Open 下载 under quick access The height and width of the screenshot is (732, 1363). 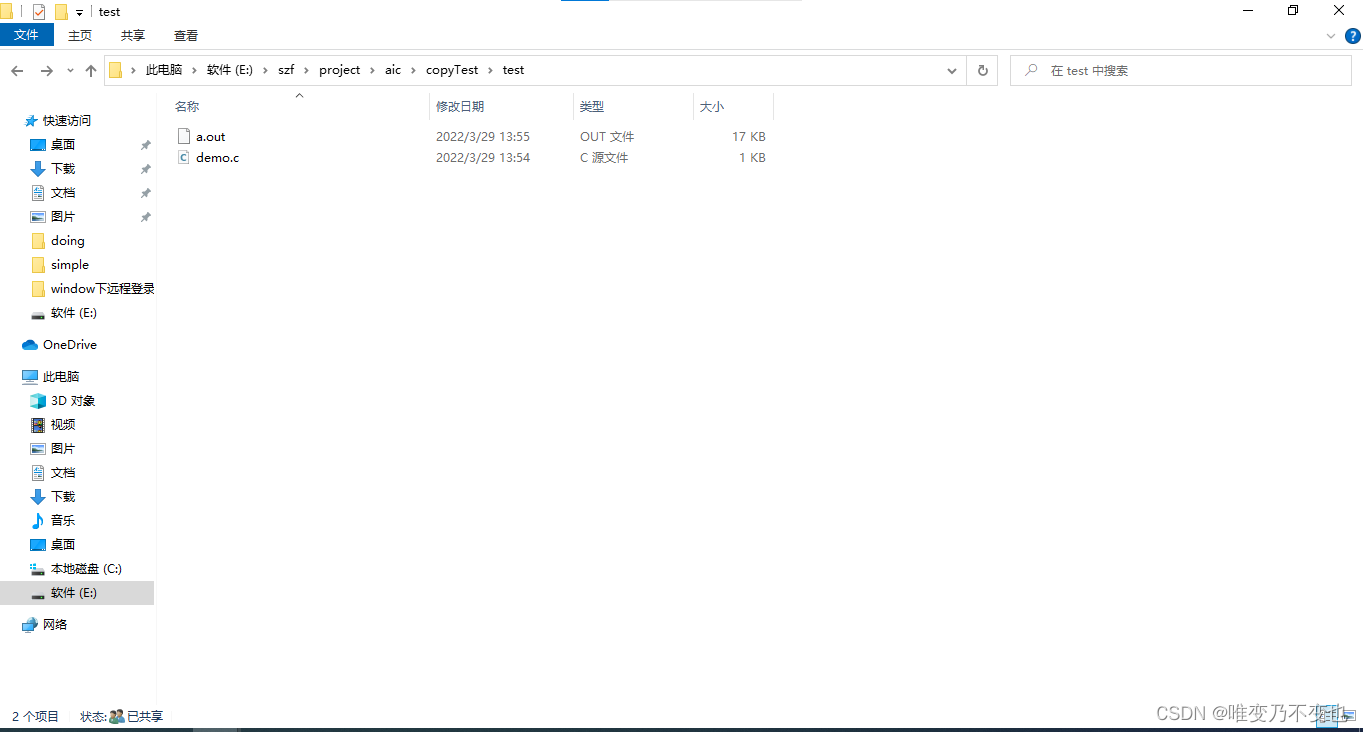63,168
